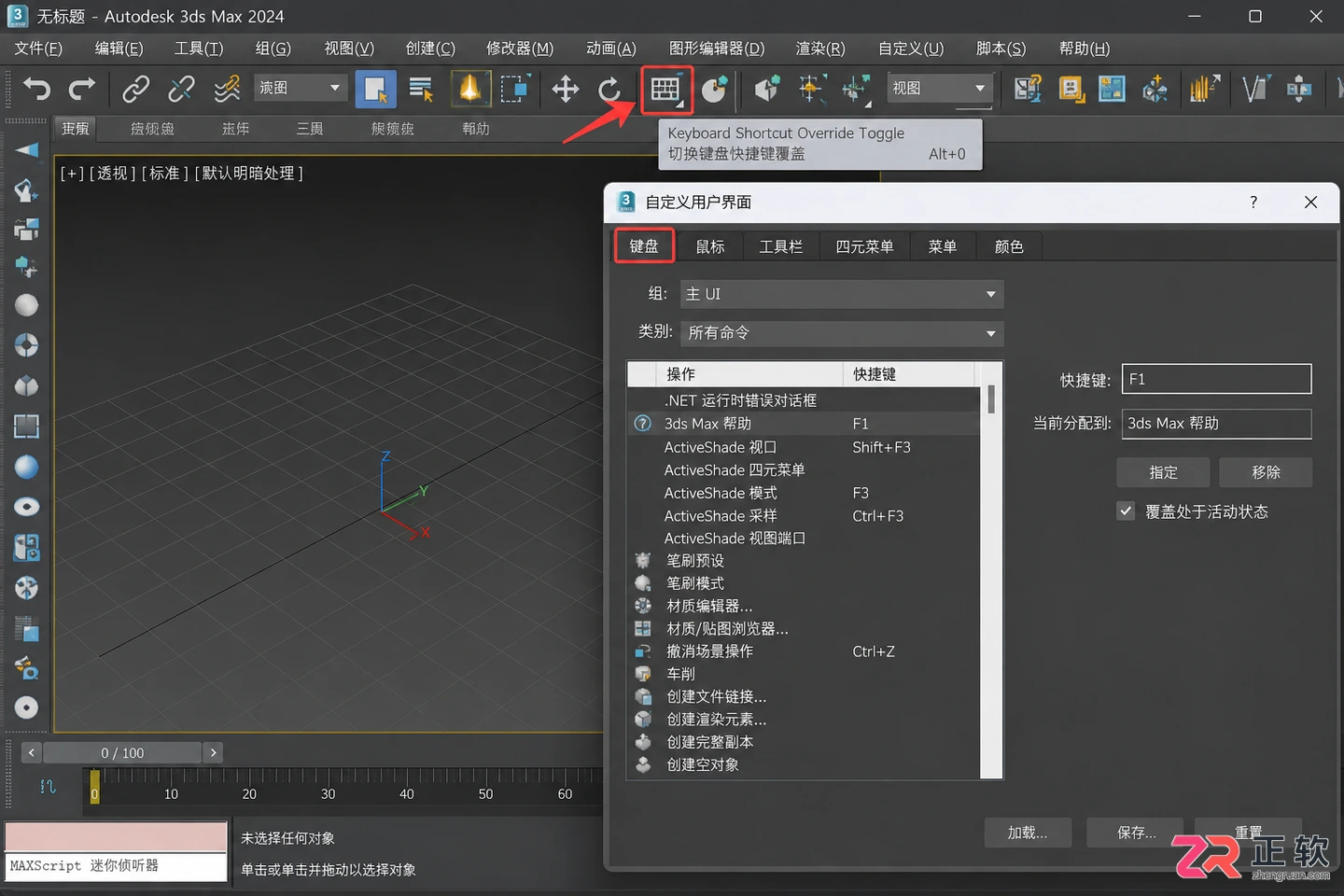Viewport: 1344px width, 896px height.
Task: Click the 移除 remove button
Action: (x=1266, y=472)
